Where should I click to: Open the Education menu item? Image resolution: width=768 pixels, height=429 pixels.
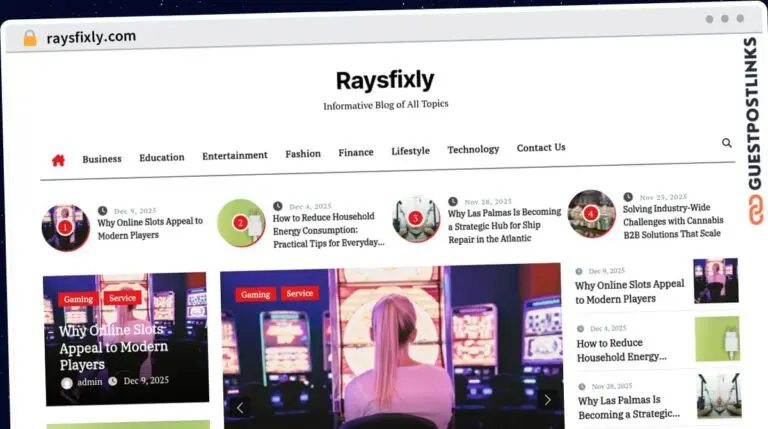point(162,157)
